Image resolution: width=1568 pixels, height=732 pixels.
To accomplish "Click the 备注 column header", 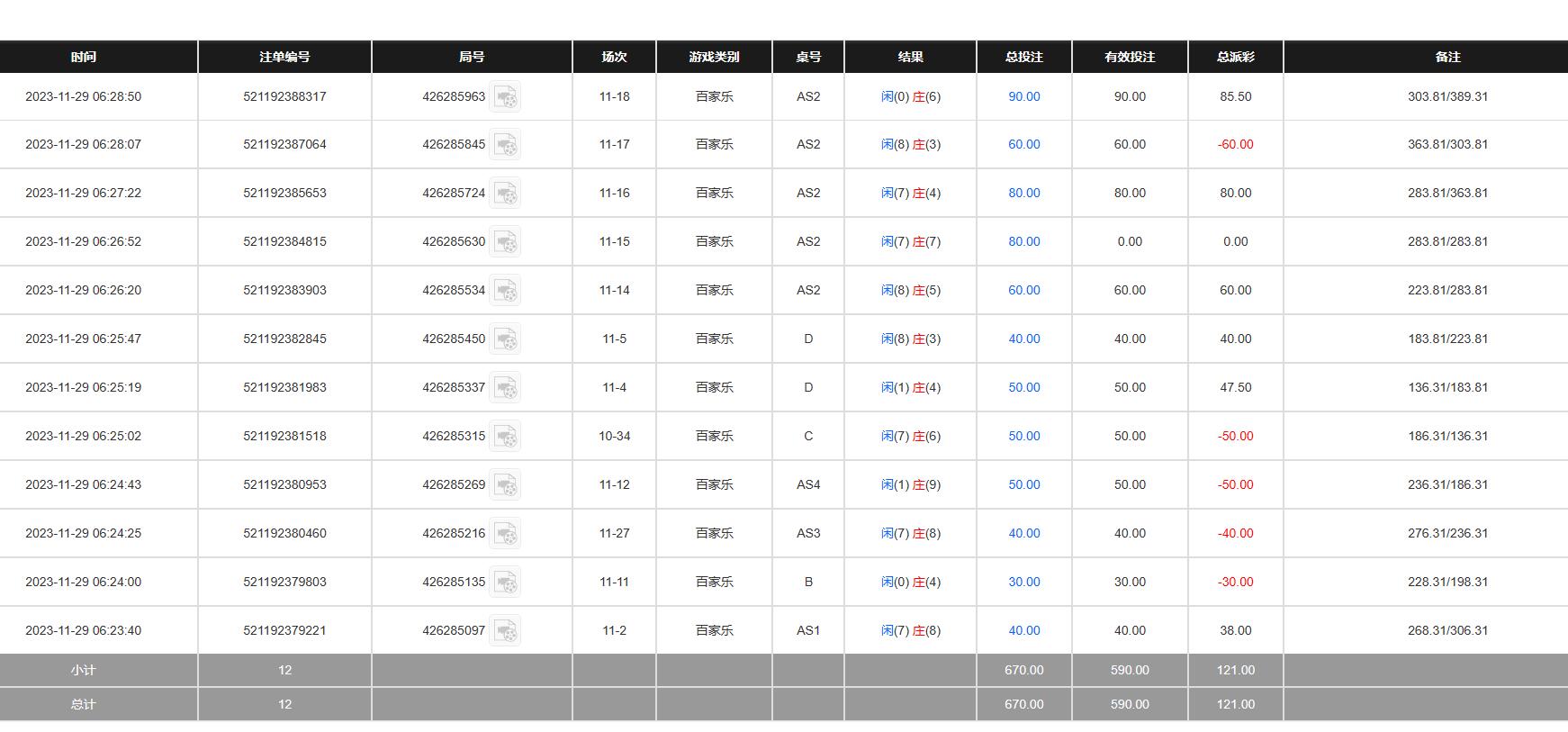I will [1447, 57].
